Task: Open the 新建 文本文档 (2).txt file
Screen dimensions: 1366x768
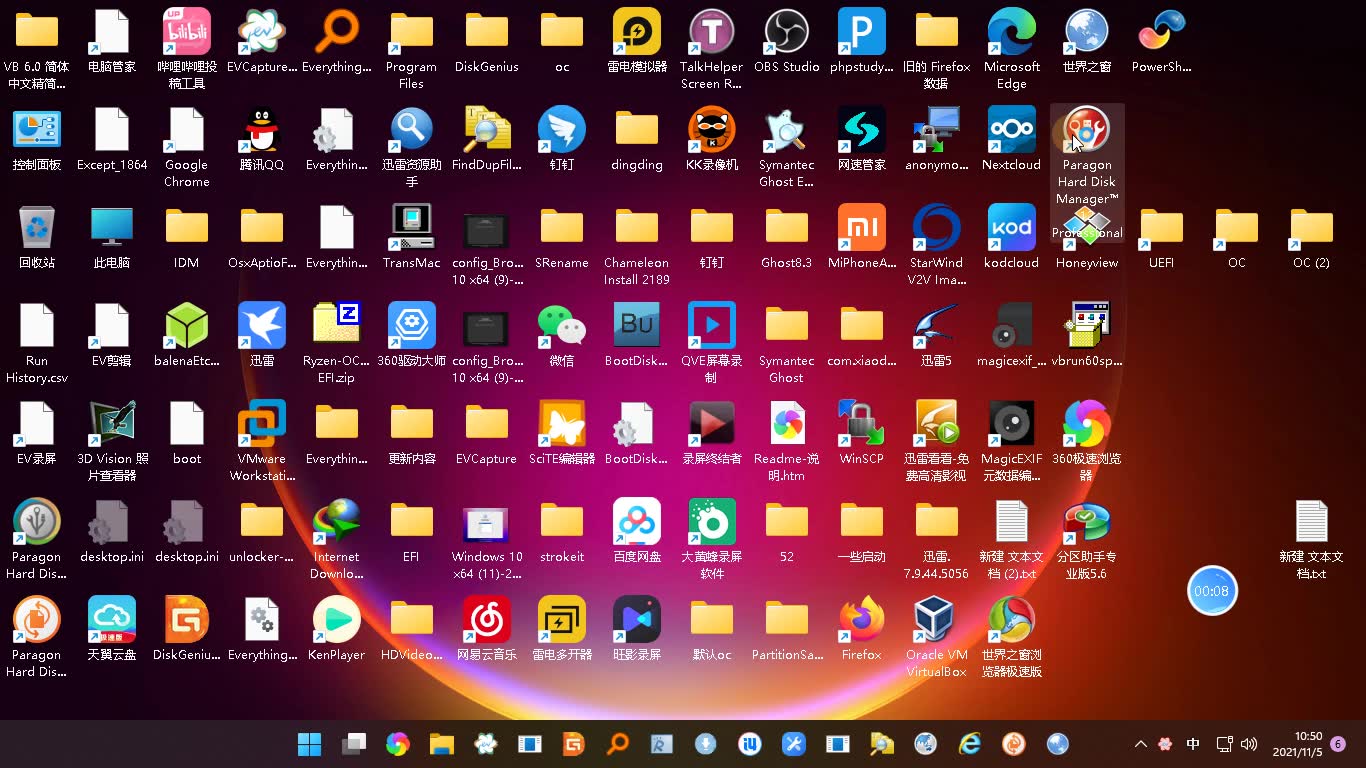Action: pos(1012,540)
